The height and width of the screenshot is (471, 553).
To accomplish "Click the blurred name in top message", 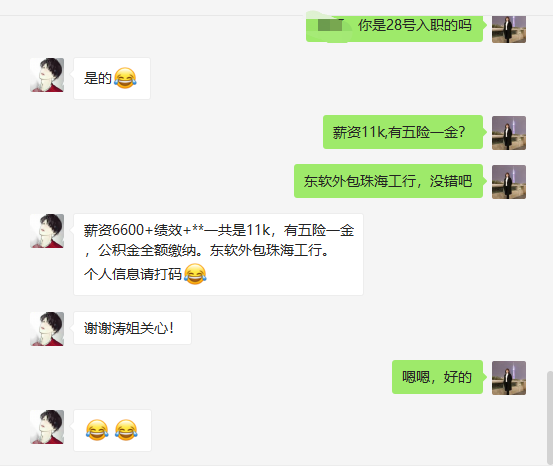I will point(330,25).
